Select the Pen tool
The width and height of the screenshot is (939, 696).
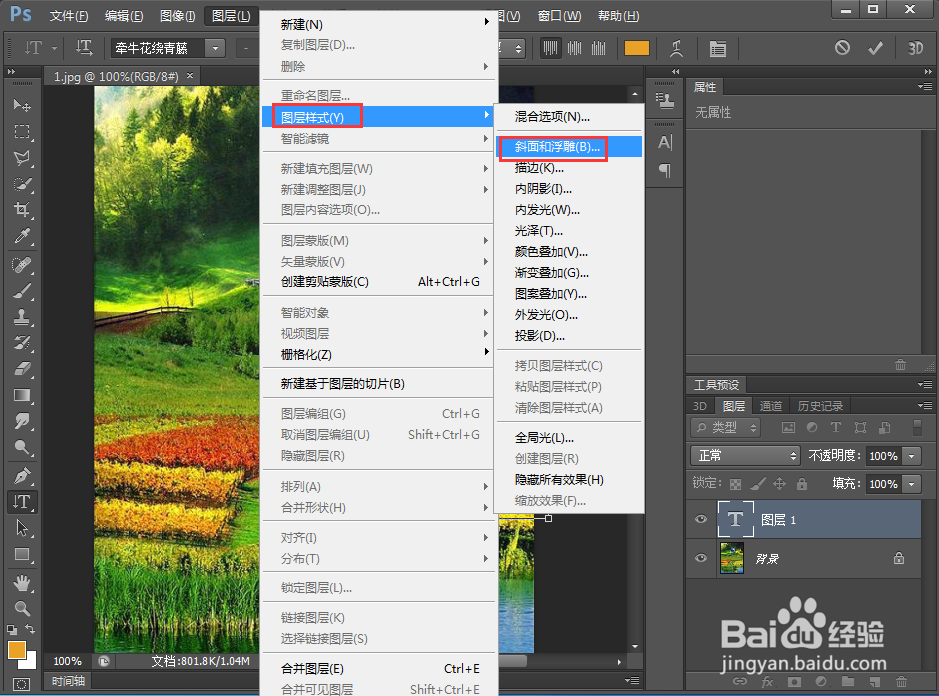tap(22, 476)
